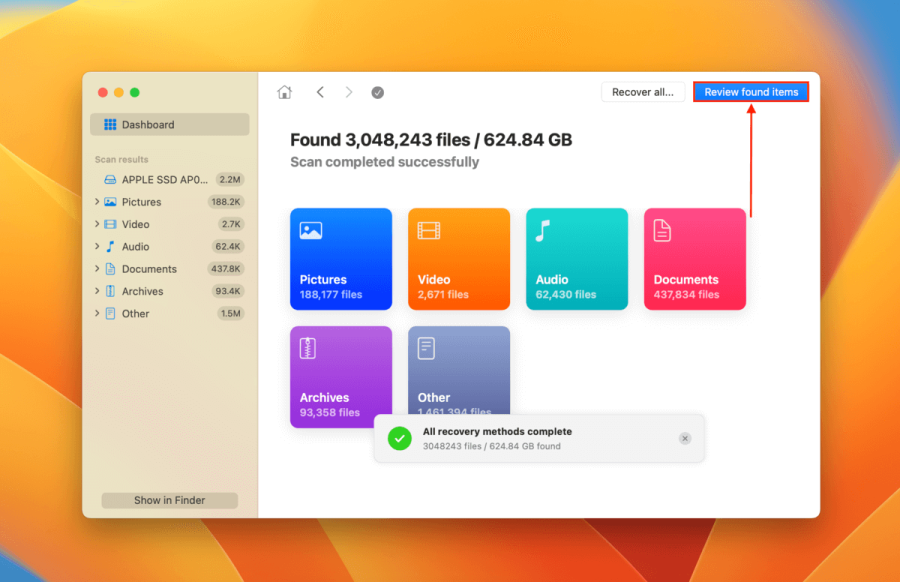This screenshot has width=900, height=582.
Task: Click the home icon in the toolbar
Action: coord(284,91)
